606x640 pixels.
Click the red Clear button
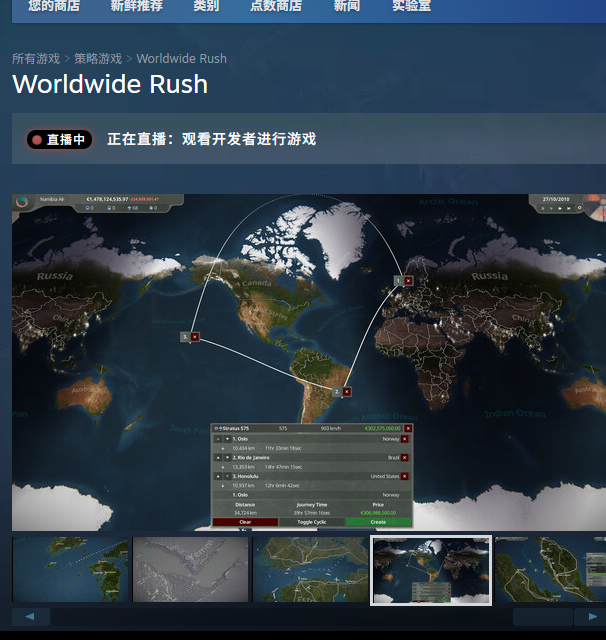coord(245,522)
